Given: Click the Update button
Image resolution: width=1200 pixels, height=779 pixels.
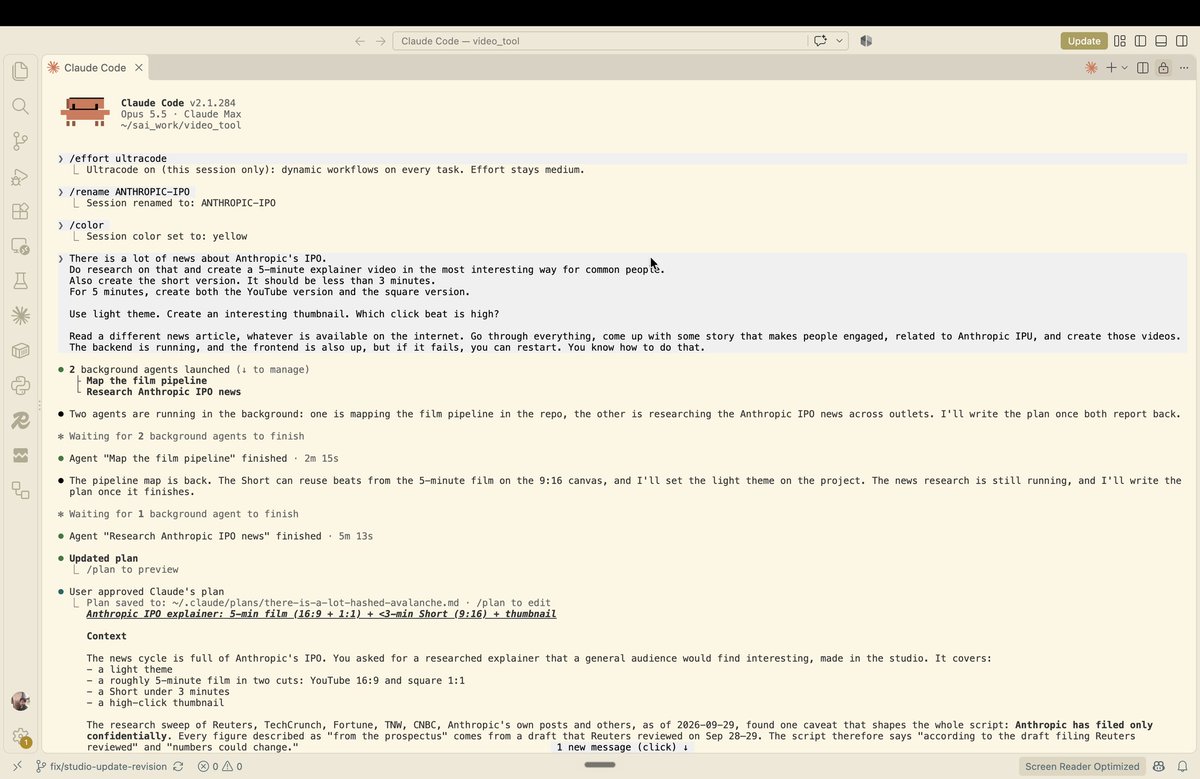Looking at the screenshot, I should point(1084,41).
